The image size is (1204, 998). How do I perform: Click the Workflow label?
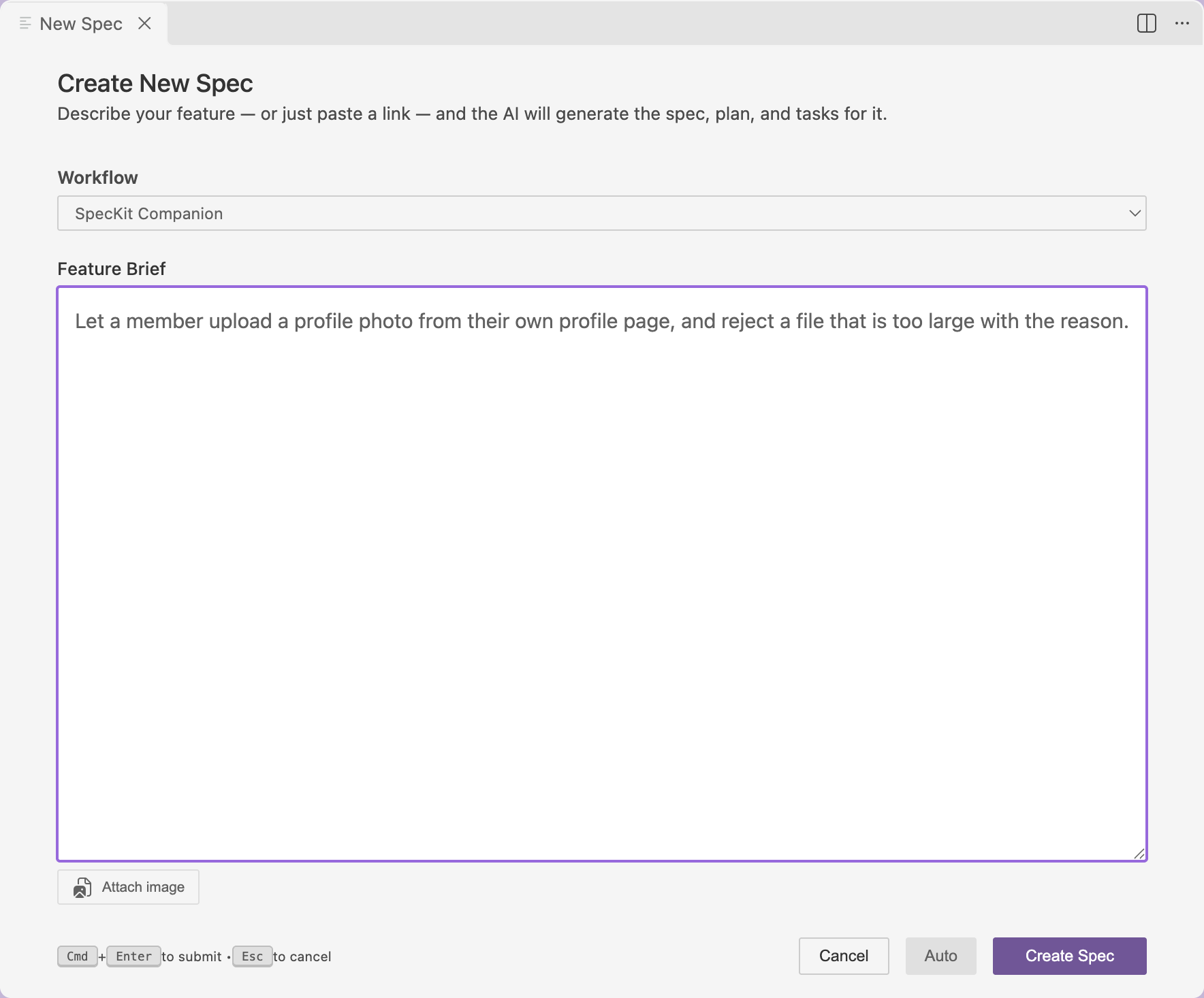98,178
